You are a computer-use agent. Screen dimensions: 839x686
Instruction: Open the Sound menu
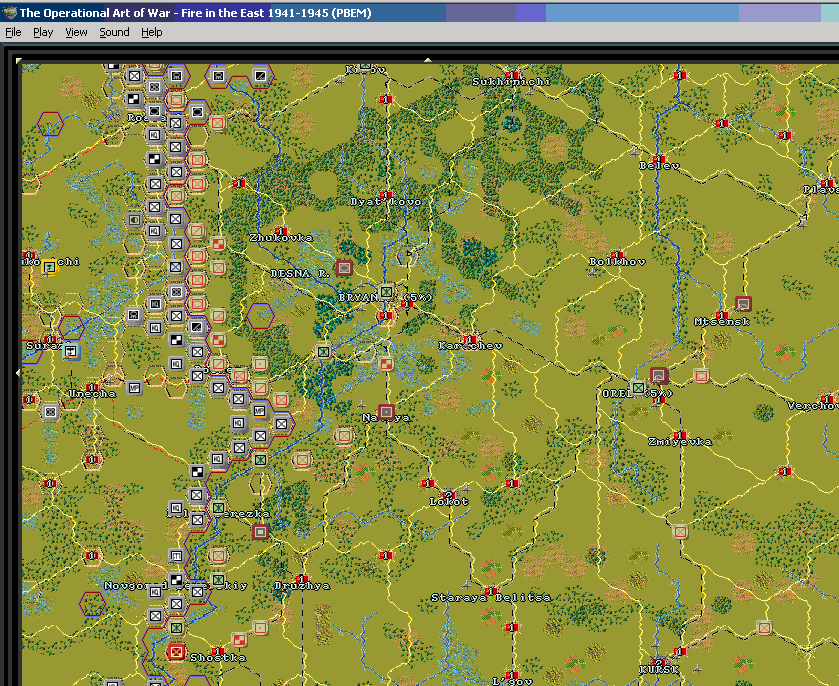[114, 32]
